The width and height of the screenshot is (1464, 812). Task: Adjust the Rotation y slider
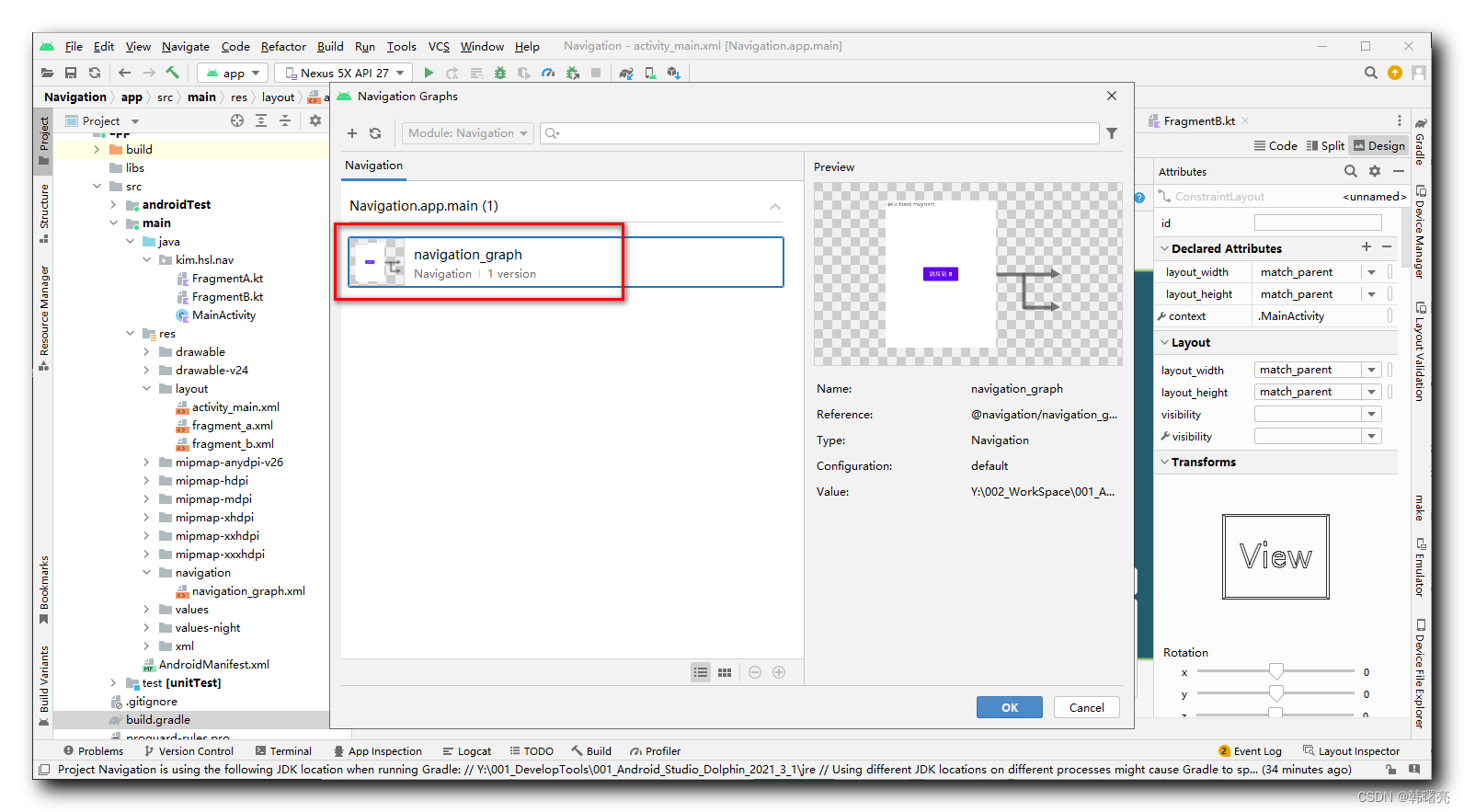tap(1275, 693)
